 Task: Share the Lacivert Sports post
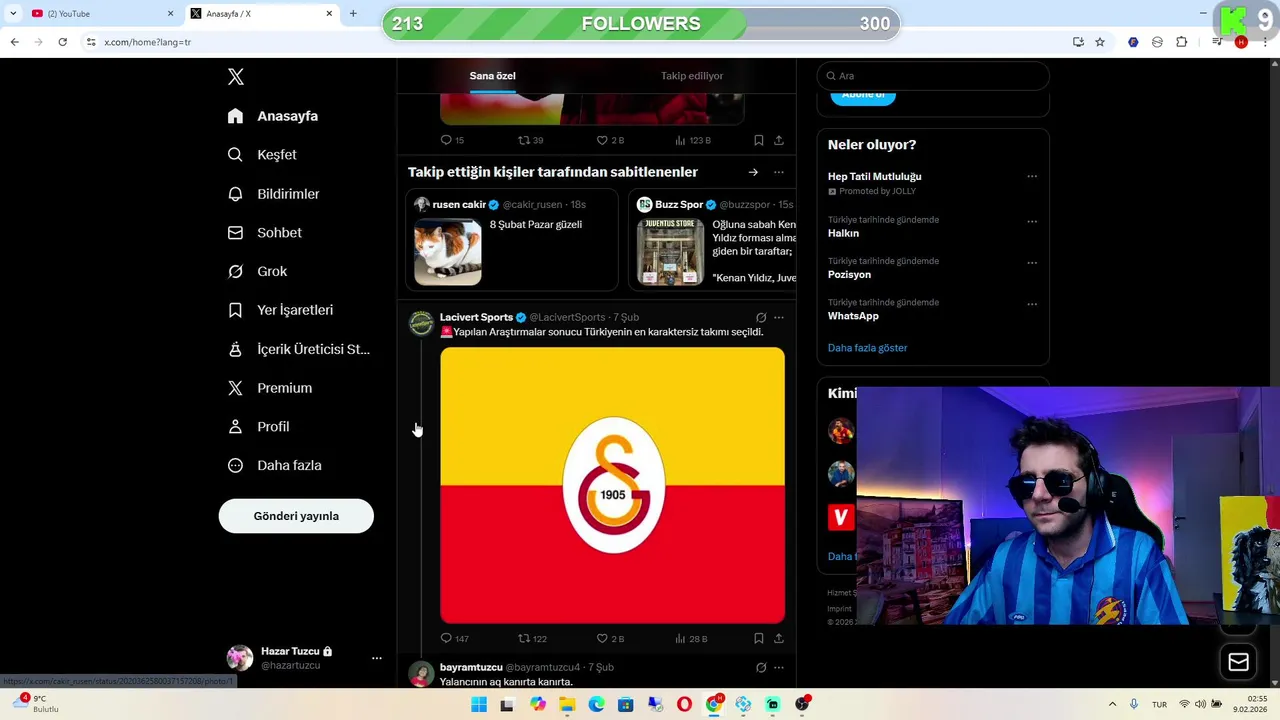[779, 638]
